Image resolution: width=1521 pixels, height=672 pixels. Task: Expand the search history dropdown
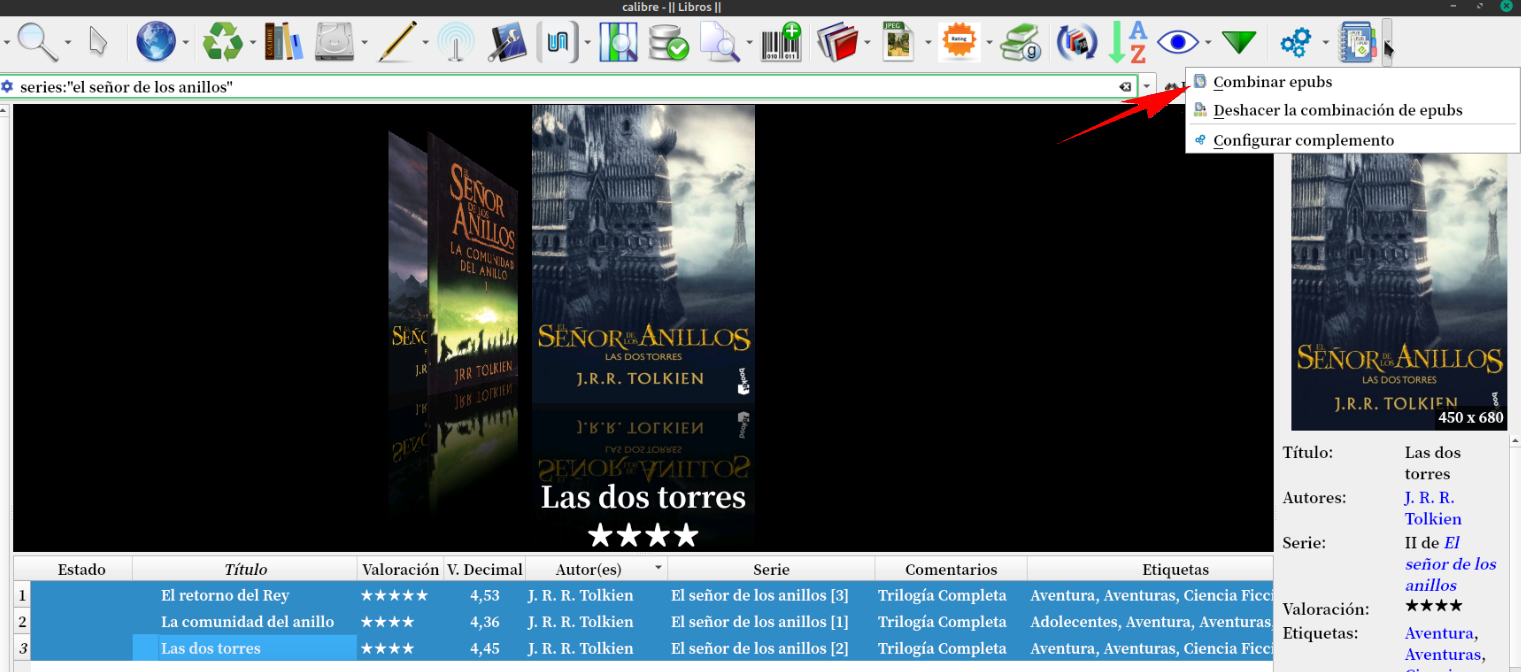1148,87
